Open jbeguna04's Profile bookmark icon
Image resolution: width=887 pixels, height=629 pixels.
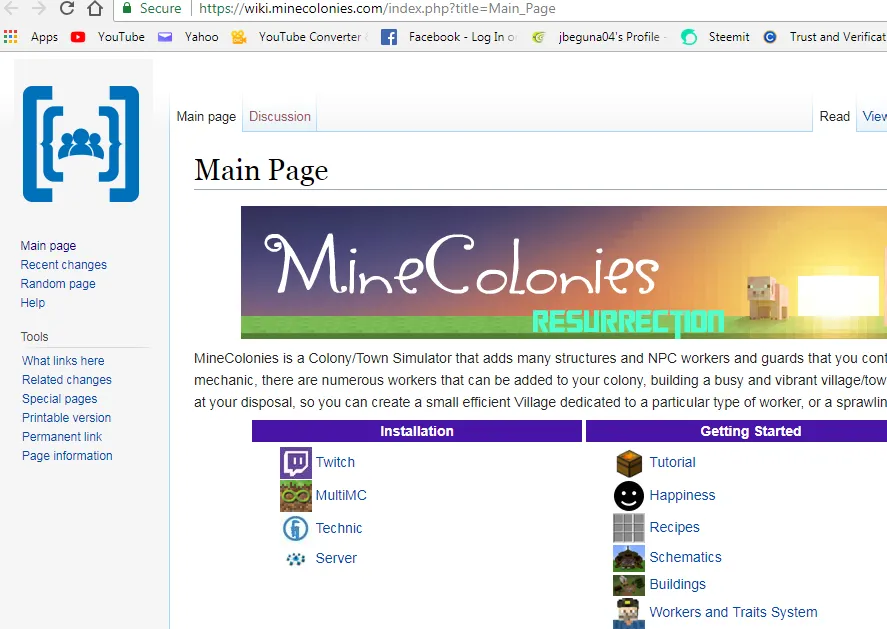(x=539, y=37)
